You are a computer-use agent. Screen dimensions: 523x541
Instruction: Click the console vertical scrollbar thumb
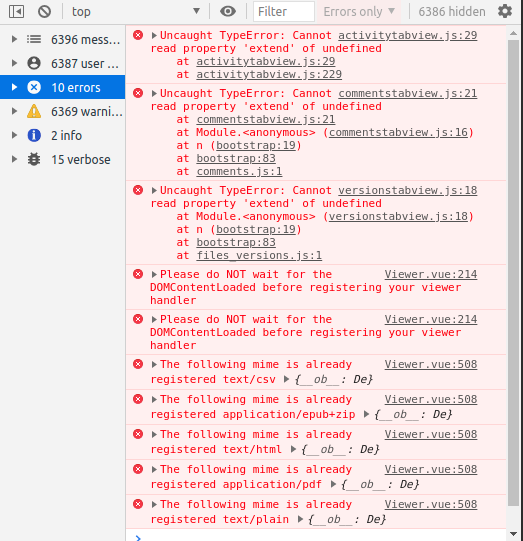pos(513,273)
